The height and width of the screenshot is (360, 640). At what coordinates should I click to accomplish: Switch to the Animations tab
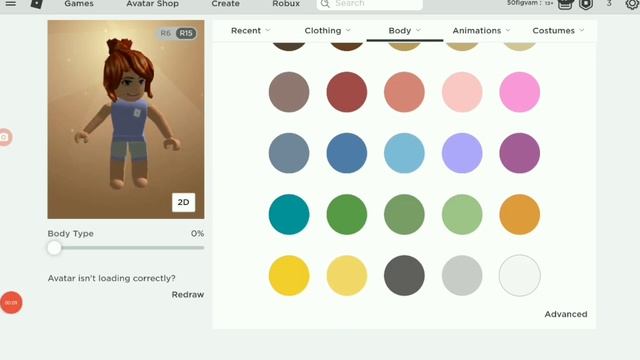(x=477, y=31)
